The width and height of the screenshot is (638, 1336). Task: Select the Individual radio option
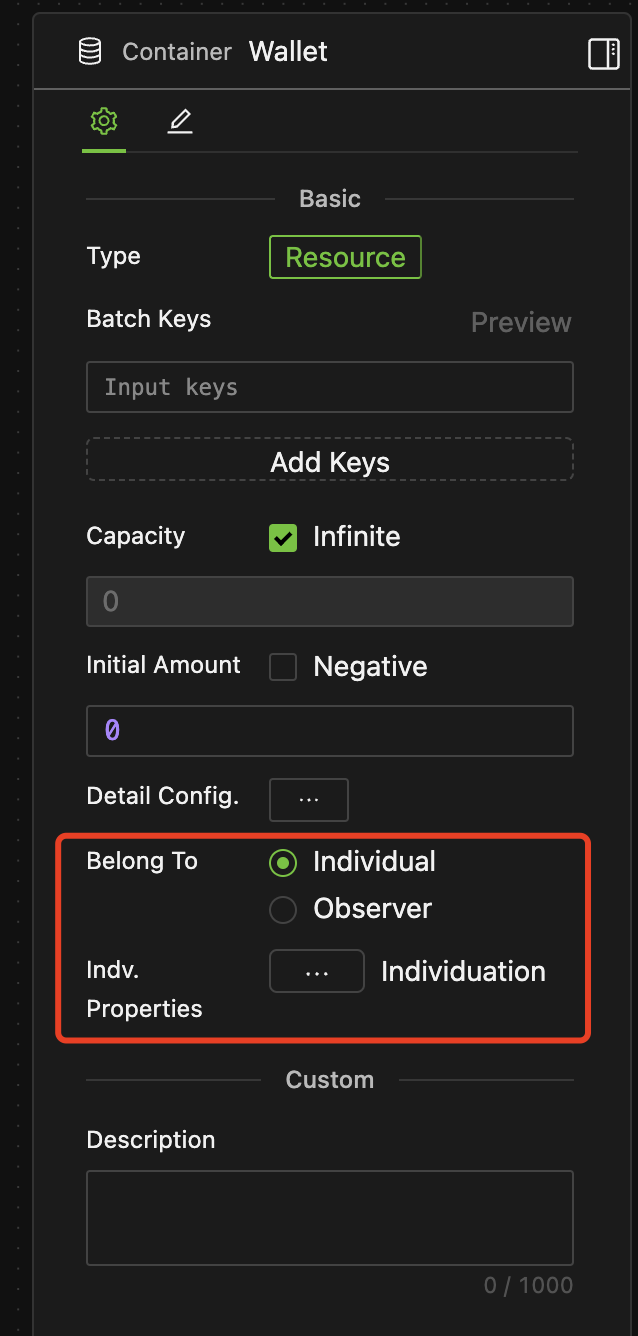283,863
